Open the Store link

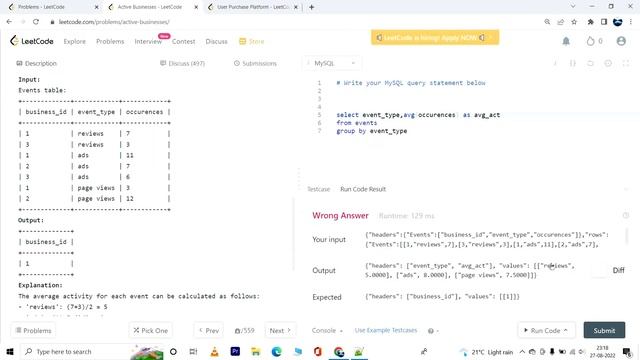click(251, 41)
